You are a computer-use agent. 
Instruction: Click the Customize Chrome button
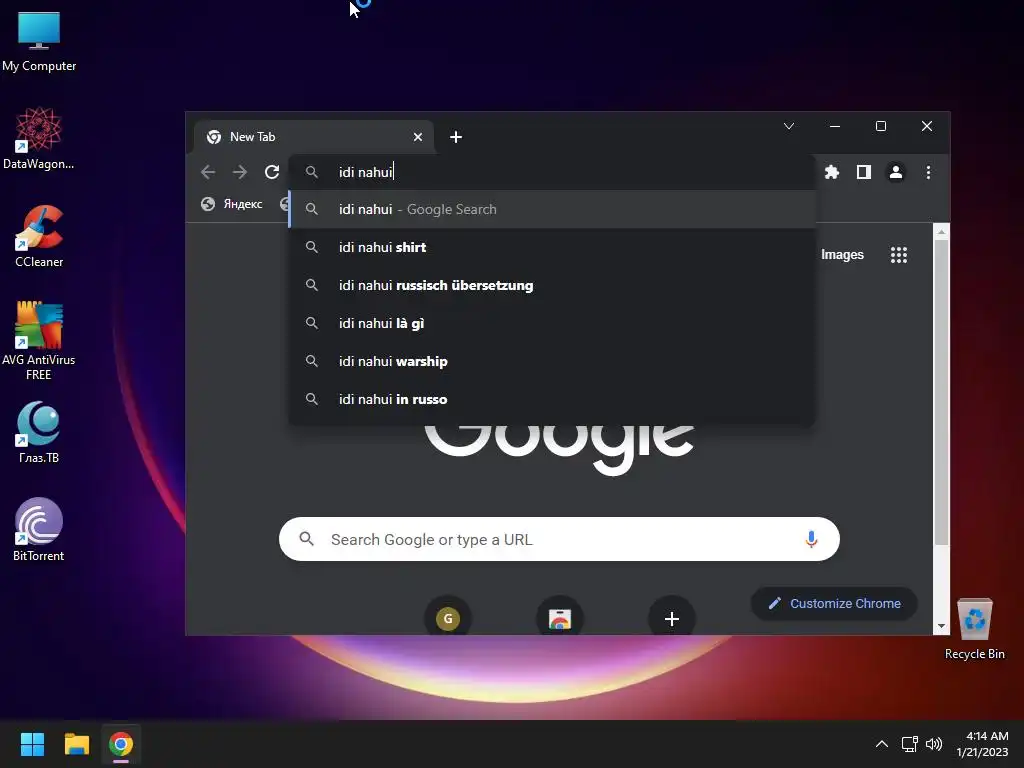coord(835,603)
